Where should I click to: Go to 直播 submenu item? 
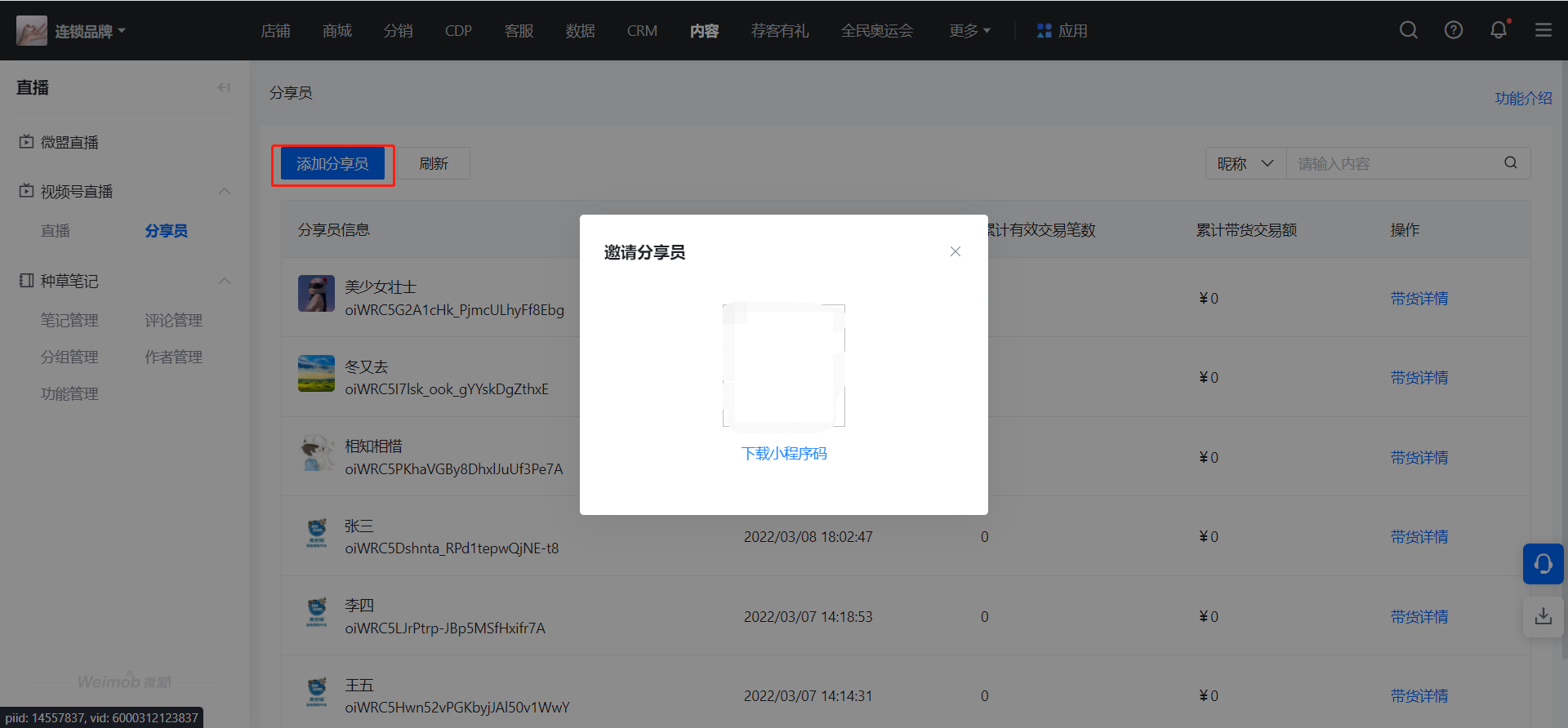56,231
